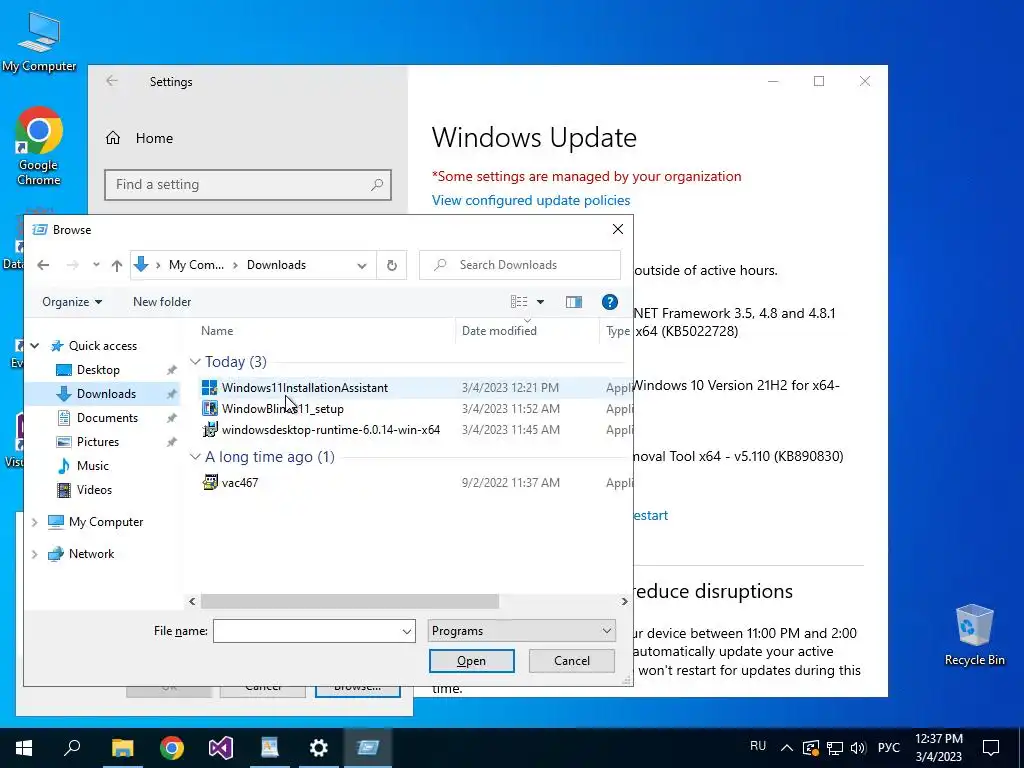Open the Organize menu
The height and width of the screenshot is (768, 1024).
tap(72, 302)
